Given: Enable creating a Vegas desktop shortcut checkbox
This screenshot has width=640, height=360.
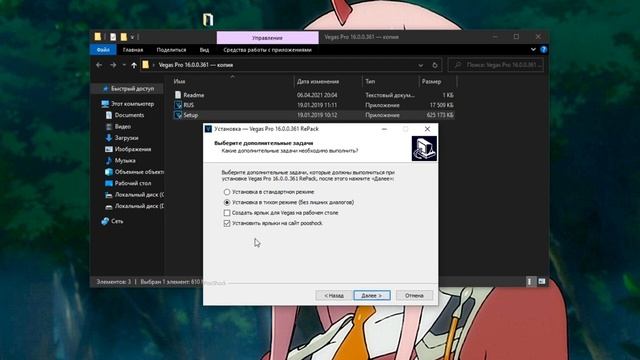Looking at the screenshot, I should click(227, 213).
